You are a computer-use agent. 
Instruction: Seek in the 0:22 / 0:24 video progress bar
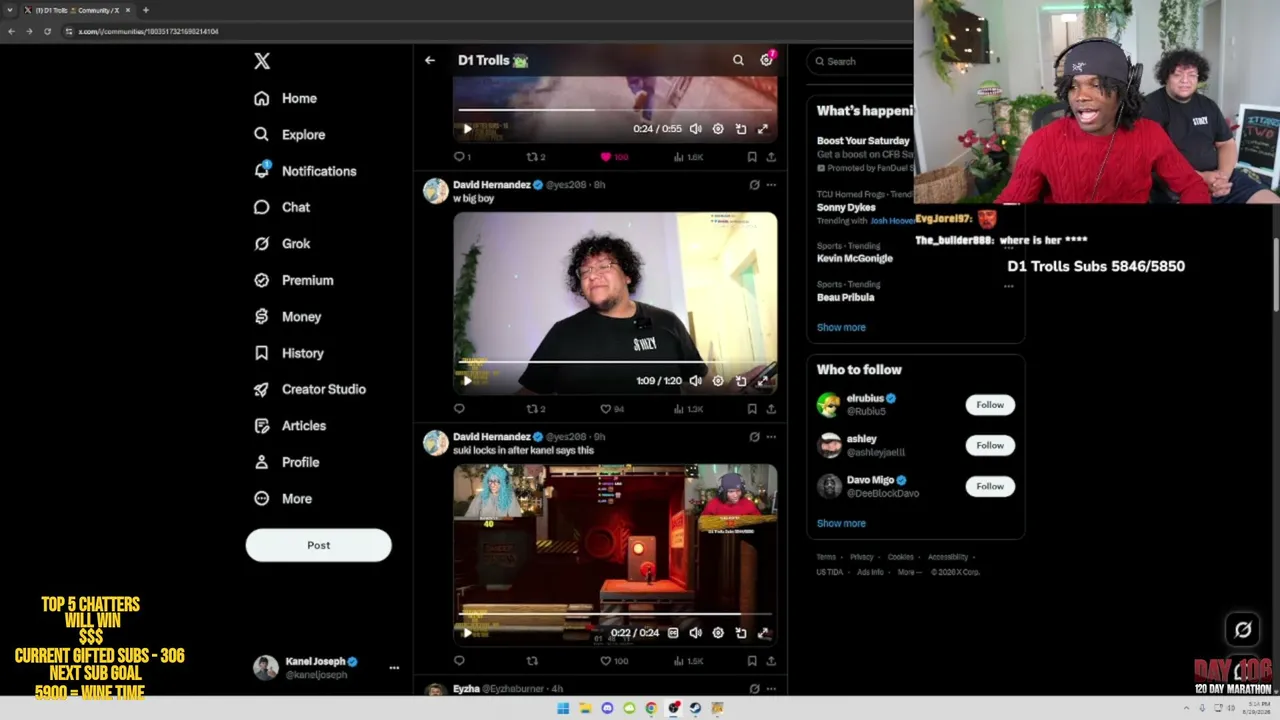click(615, 614)
